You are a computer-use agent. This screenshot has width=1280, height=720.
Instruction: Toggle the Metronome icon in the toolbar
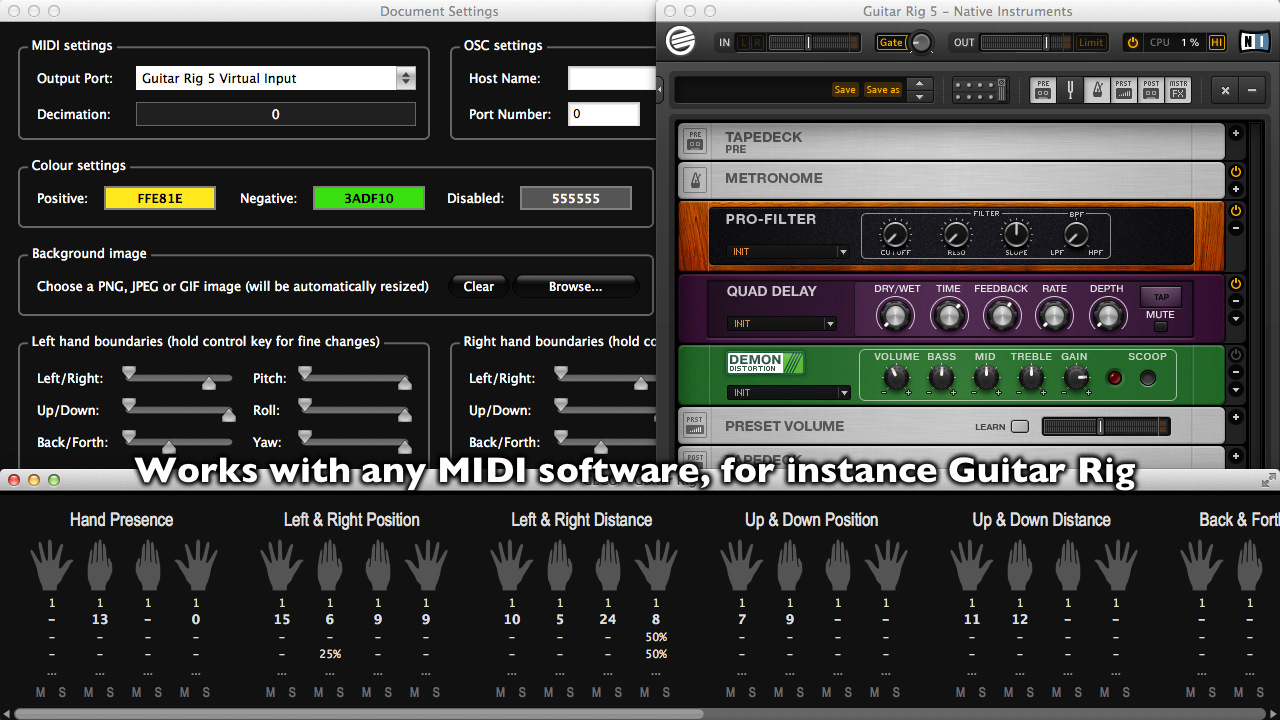1097,90
